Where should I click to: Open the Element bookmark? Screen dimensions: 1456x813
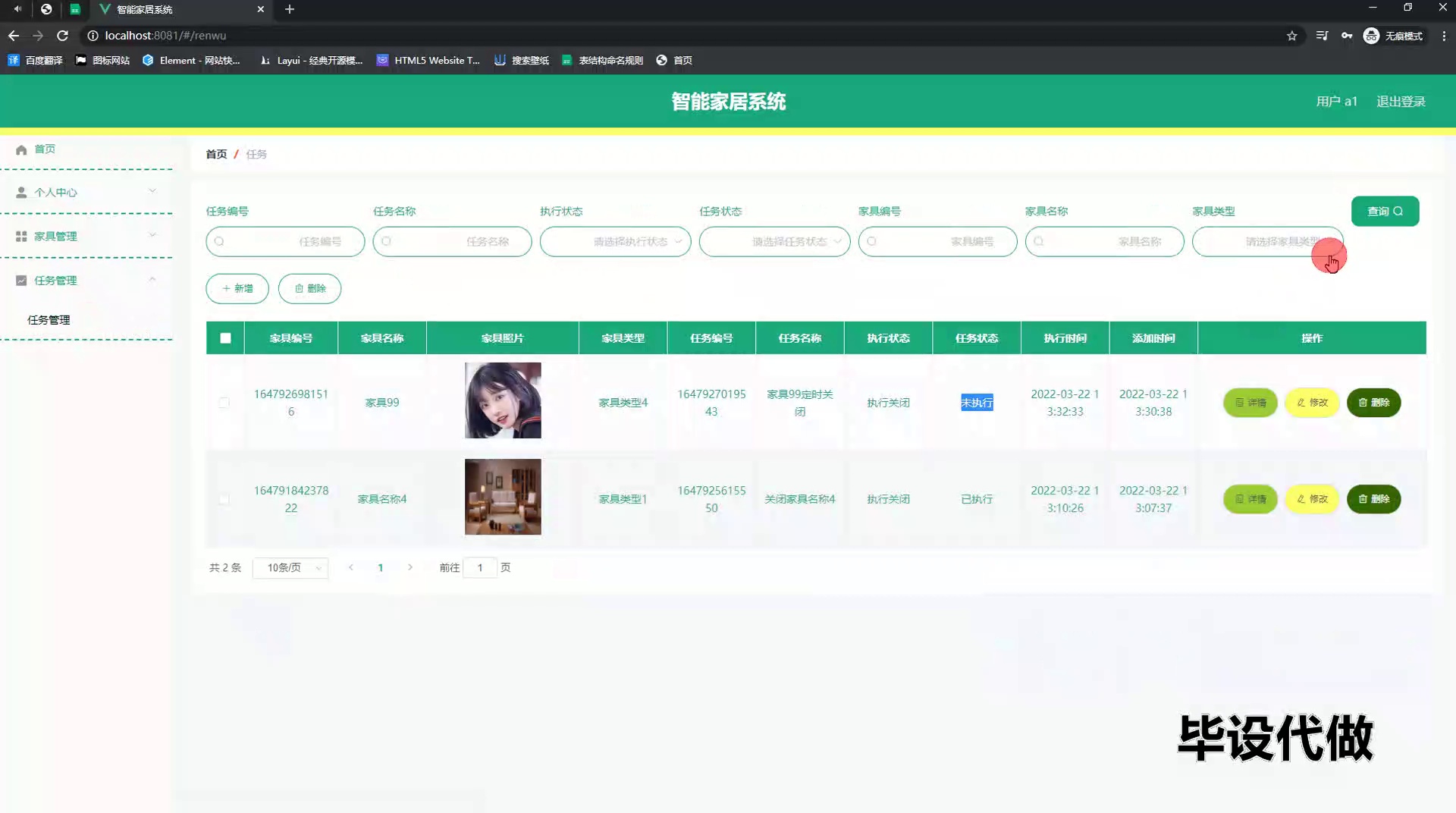click(191, 61)
